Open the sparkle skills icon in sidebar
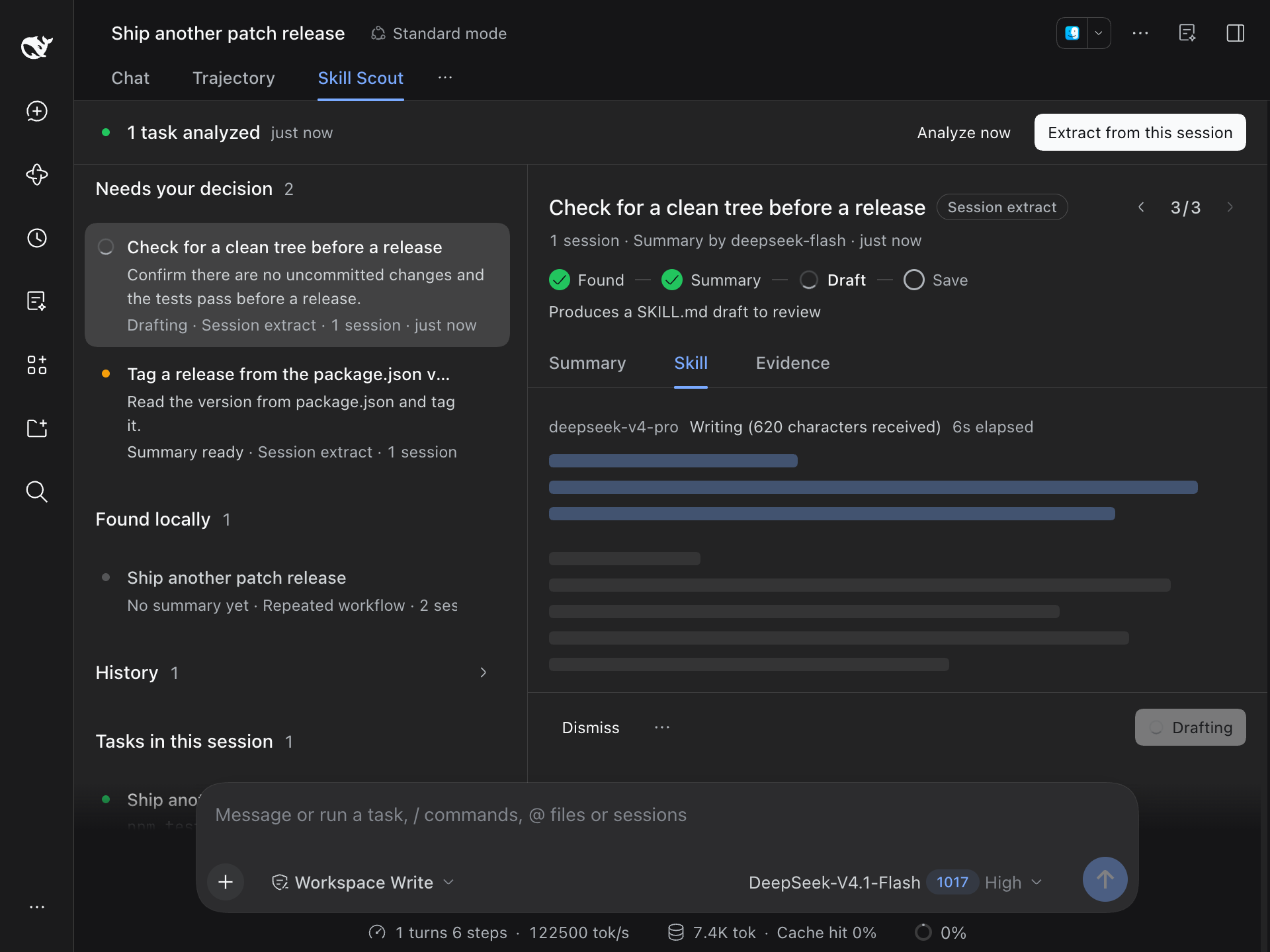This screenshot has height=952, width=1270. pyautogui.click(x=36, y=175)
